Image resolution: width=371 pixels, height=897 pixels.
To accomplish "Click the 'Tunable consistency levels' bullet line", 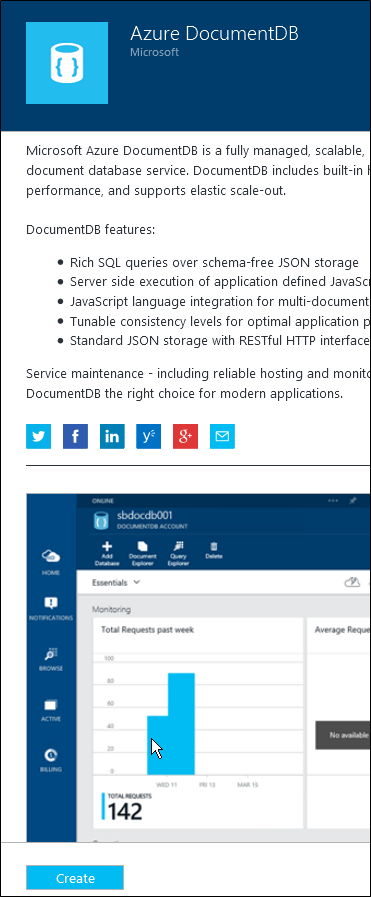I will 220,321.
